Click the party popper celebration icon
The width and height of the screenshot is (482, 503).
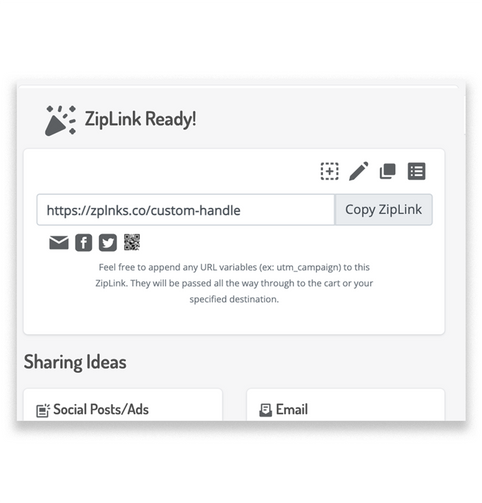(60, 121)
